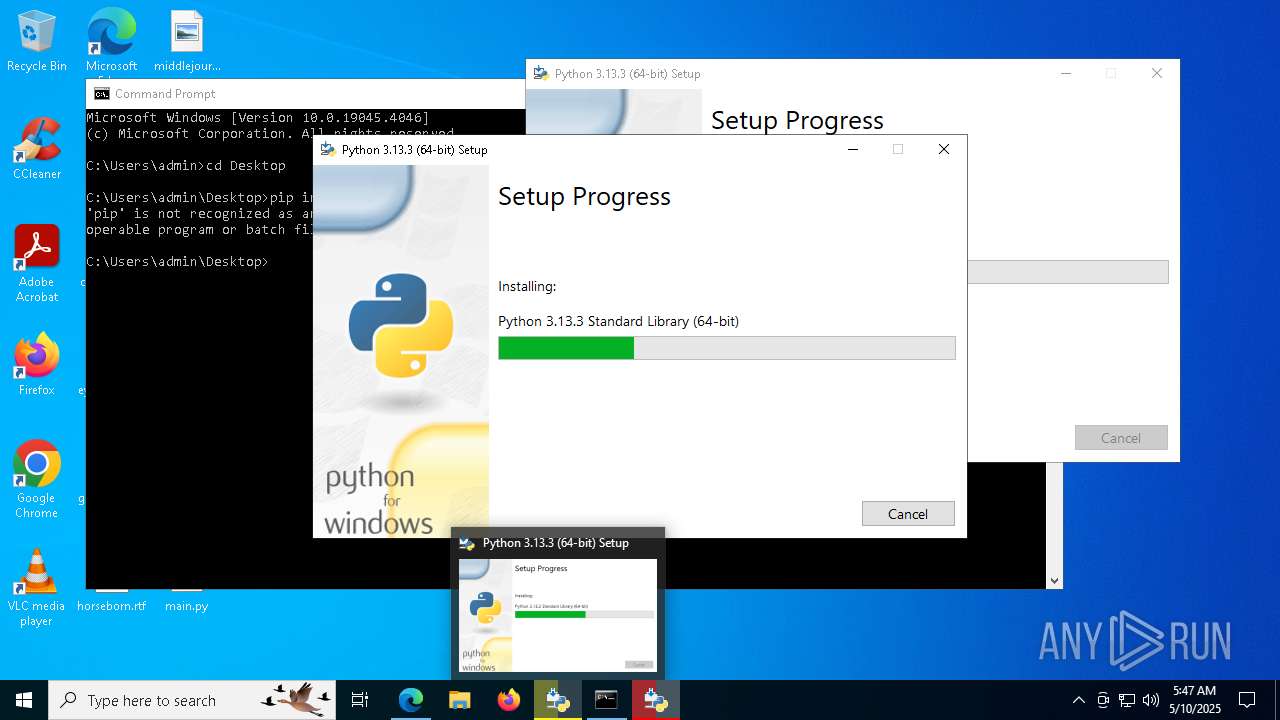The width and height of the screenshot is (1280, 720).
Task: Select first Python installer taskbar icon
Action: coord(558,700)
